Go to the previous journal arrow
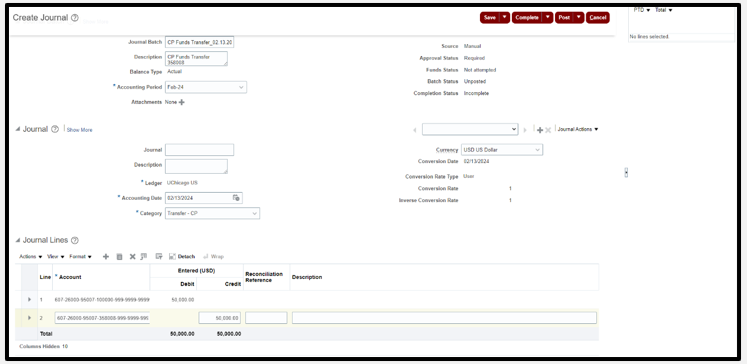747x364 pixels. (414, 130)
